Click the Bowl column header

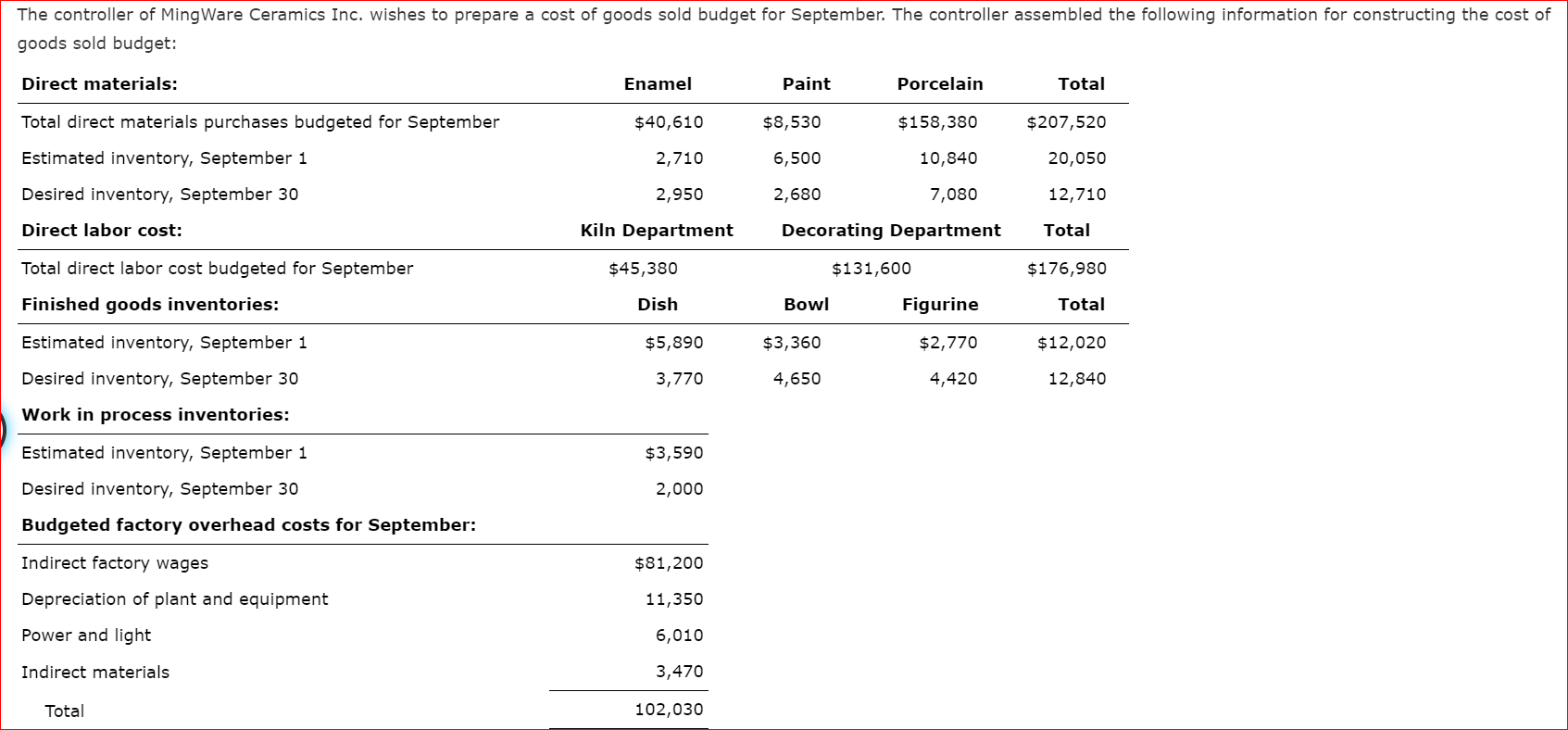pos(807,305)
